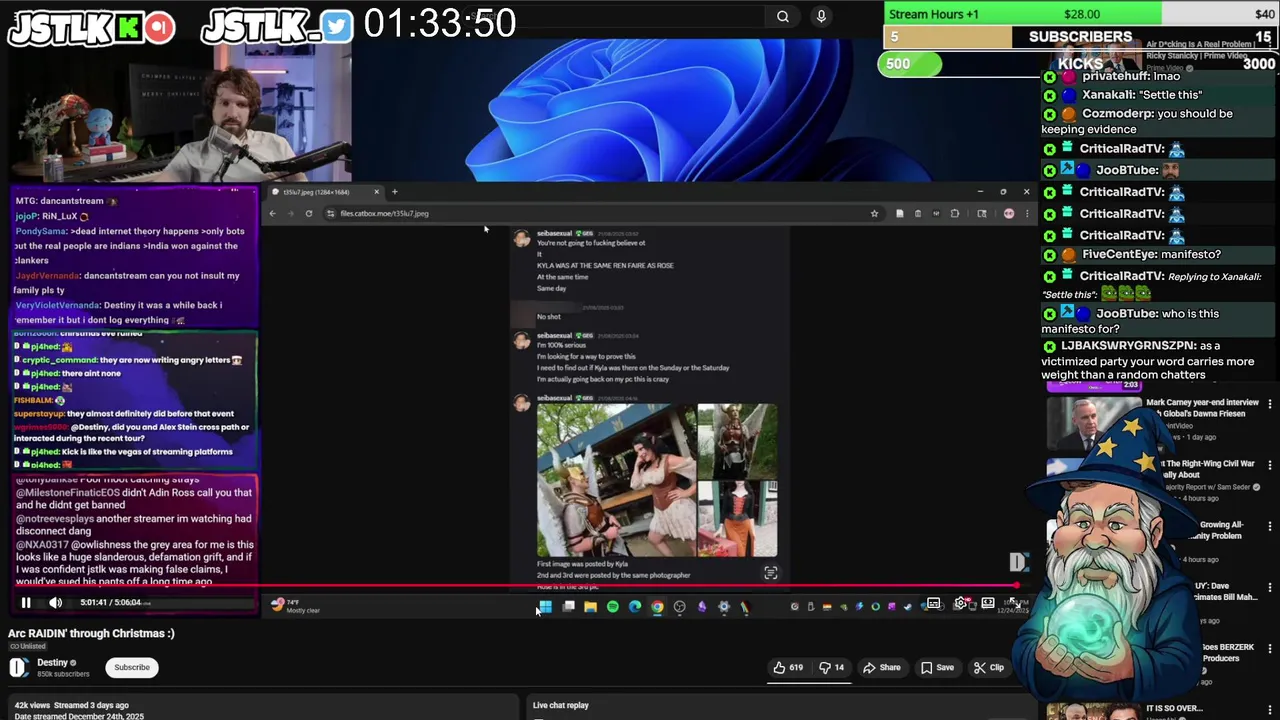
Task: Open Chrome from the taskbar
Action: (657, 606)
